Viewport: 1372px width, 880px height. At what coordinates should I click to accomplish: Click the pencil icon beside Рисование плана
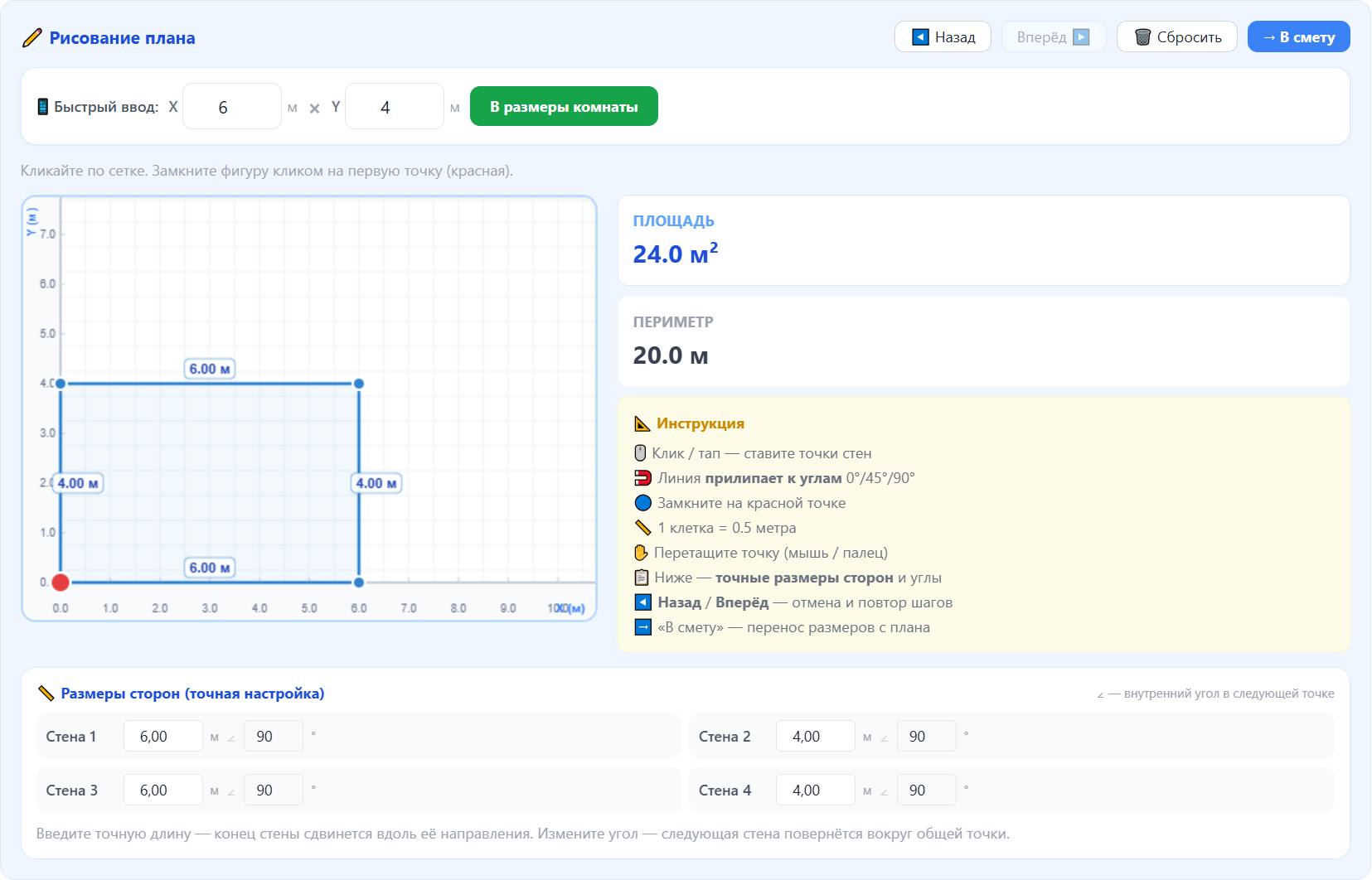tap(32, 38)
